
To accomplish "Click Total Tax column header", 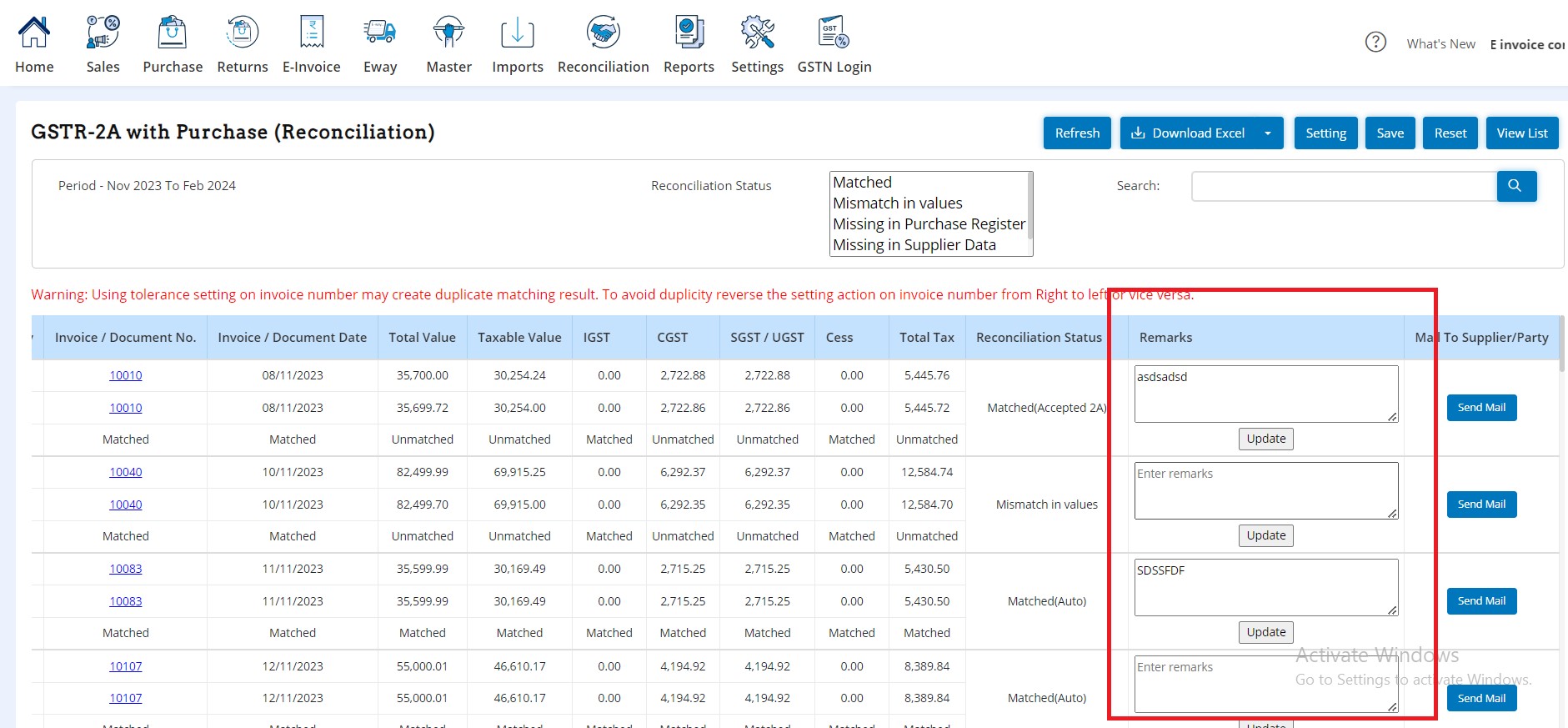I will pyautogui.click(x=927, y=338).
